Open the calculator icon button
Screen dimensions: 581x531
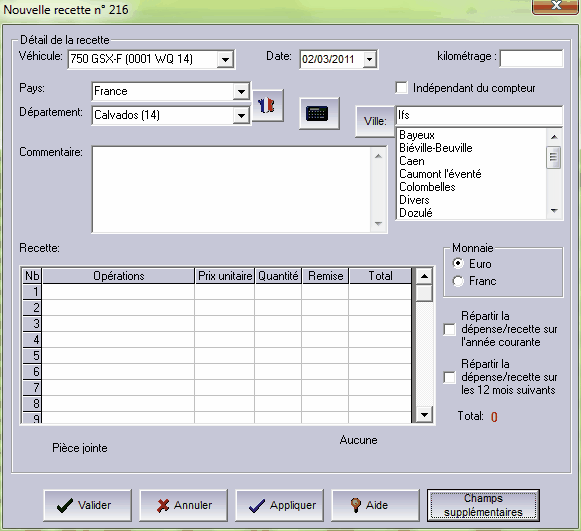click(x=319, y=113)
